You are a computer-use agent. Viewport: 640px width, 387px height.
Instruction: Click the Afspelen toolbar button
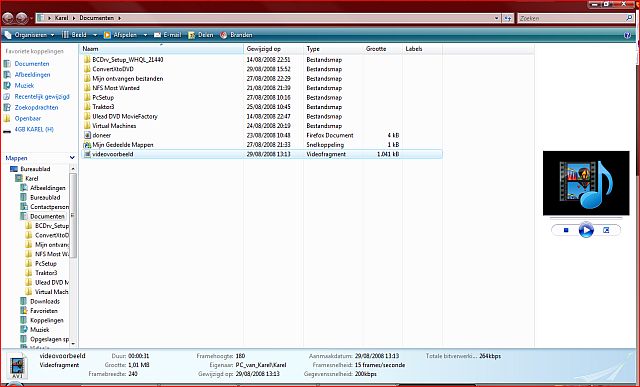tap(121, 35)
